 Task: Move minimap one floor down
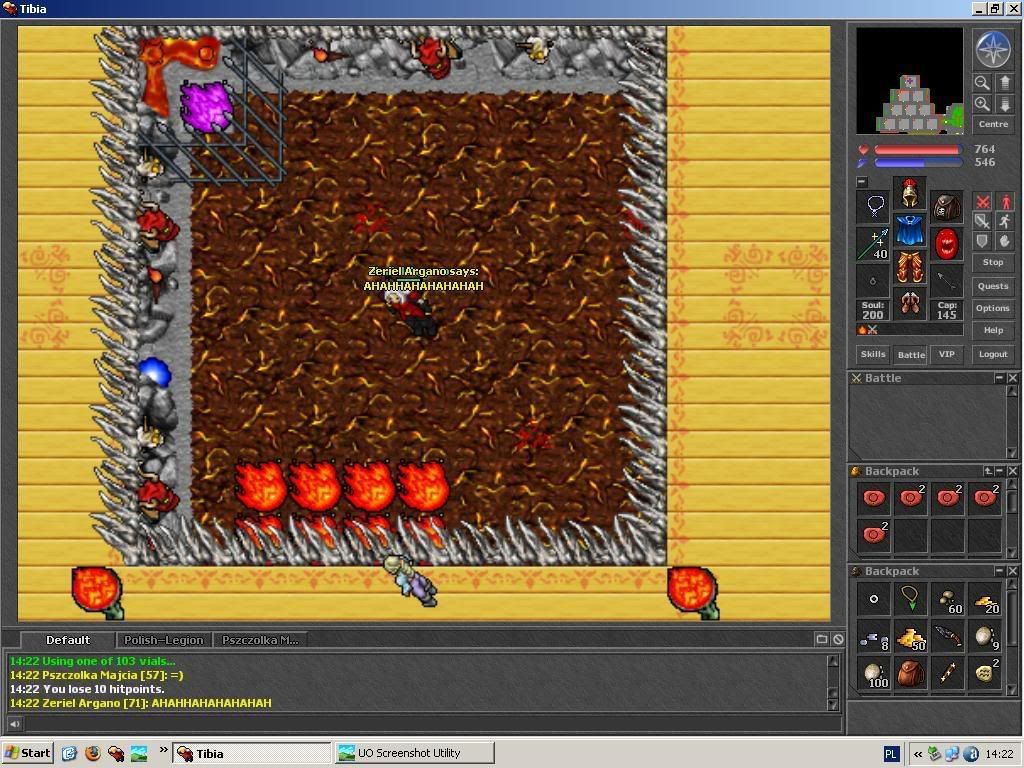point(1004,104)
